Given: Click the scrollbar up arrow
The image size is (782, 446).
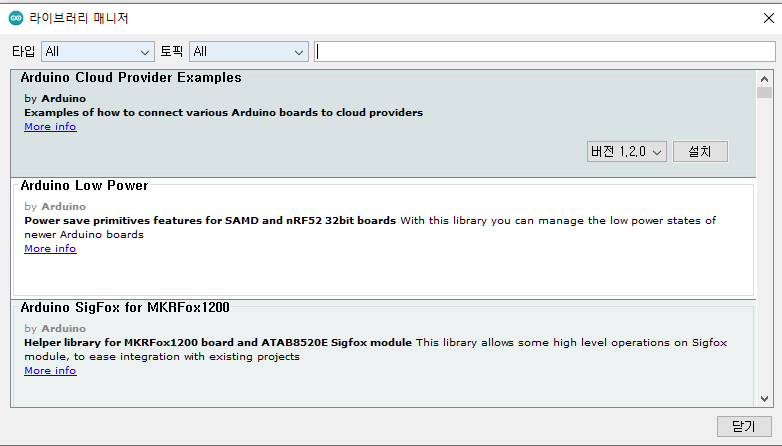Looking at the screenshot, I should [764, 79].
